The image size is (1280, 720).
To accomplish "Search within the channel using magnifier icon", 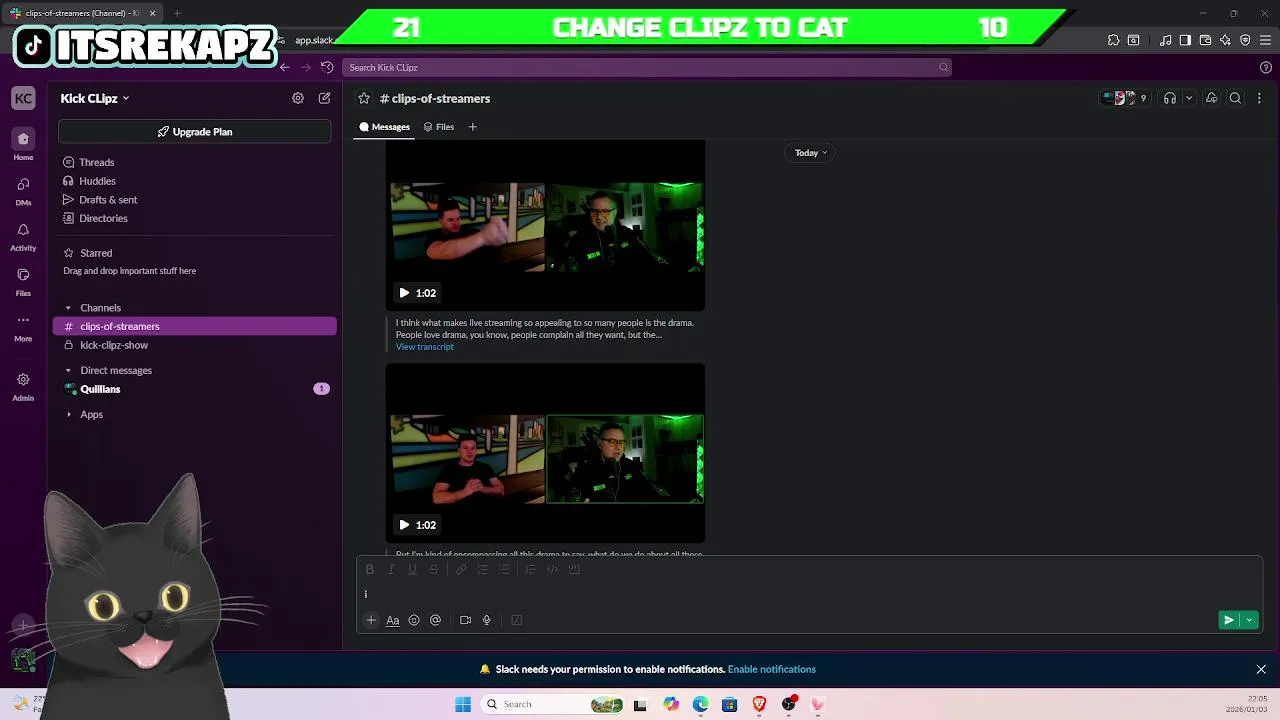I will point(1236,98).
